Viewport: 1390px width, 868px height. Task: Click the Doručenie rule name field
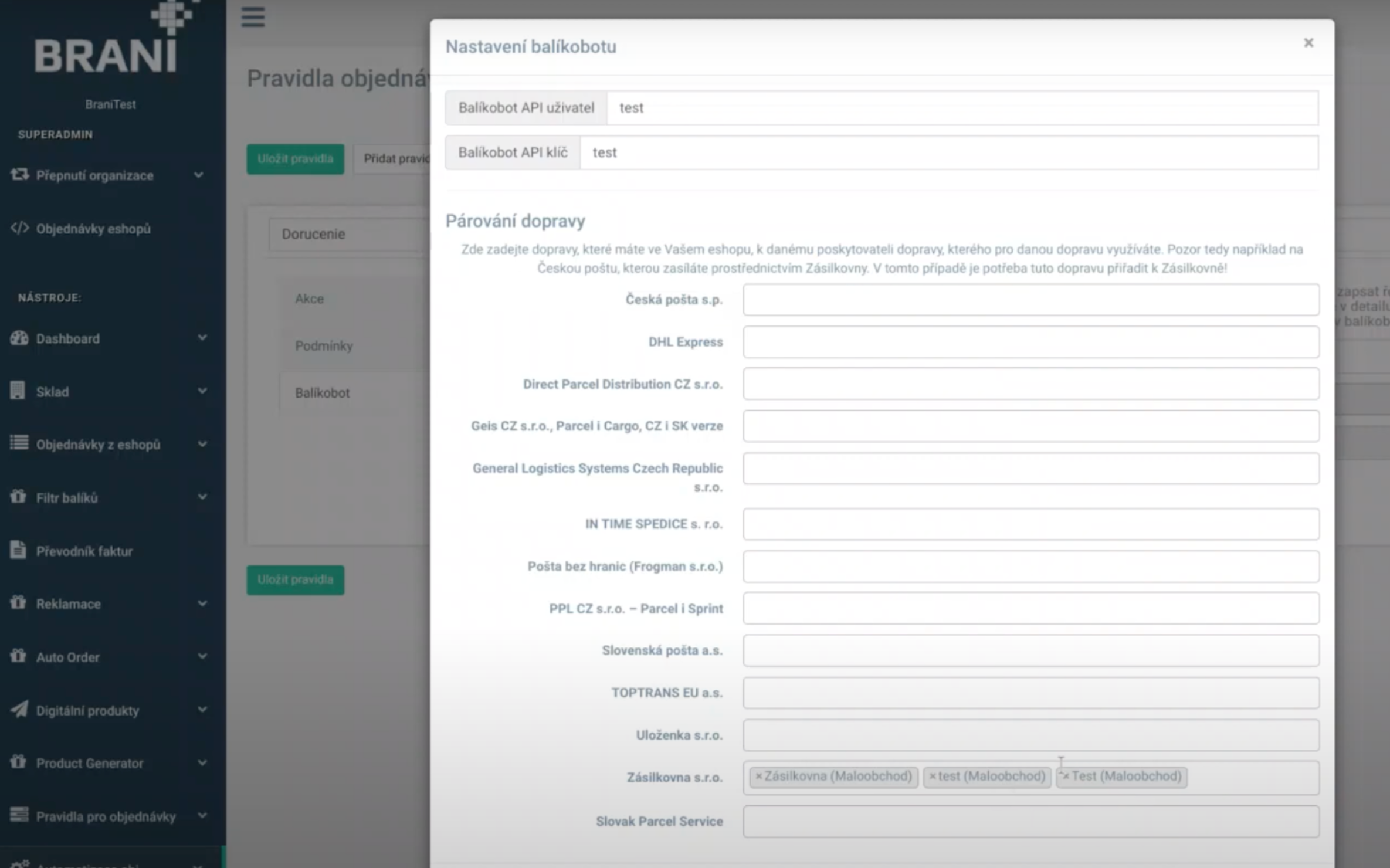[350, 234]
